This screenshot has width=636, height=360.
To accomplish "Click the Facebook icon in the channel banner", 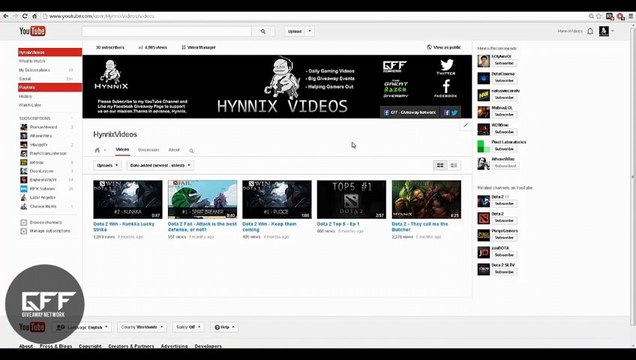I will pyautogui.click(x=446, y=86).
